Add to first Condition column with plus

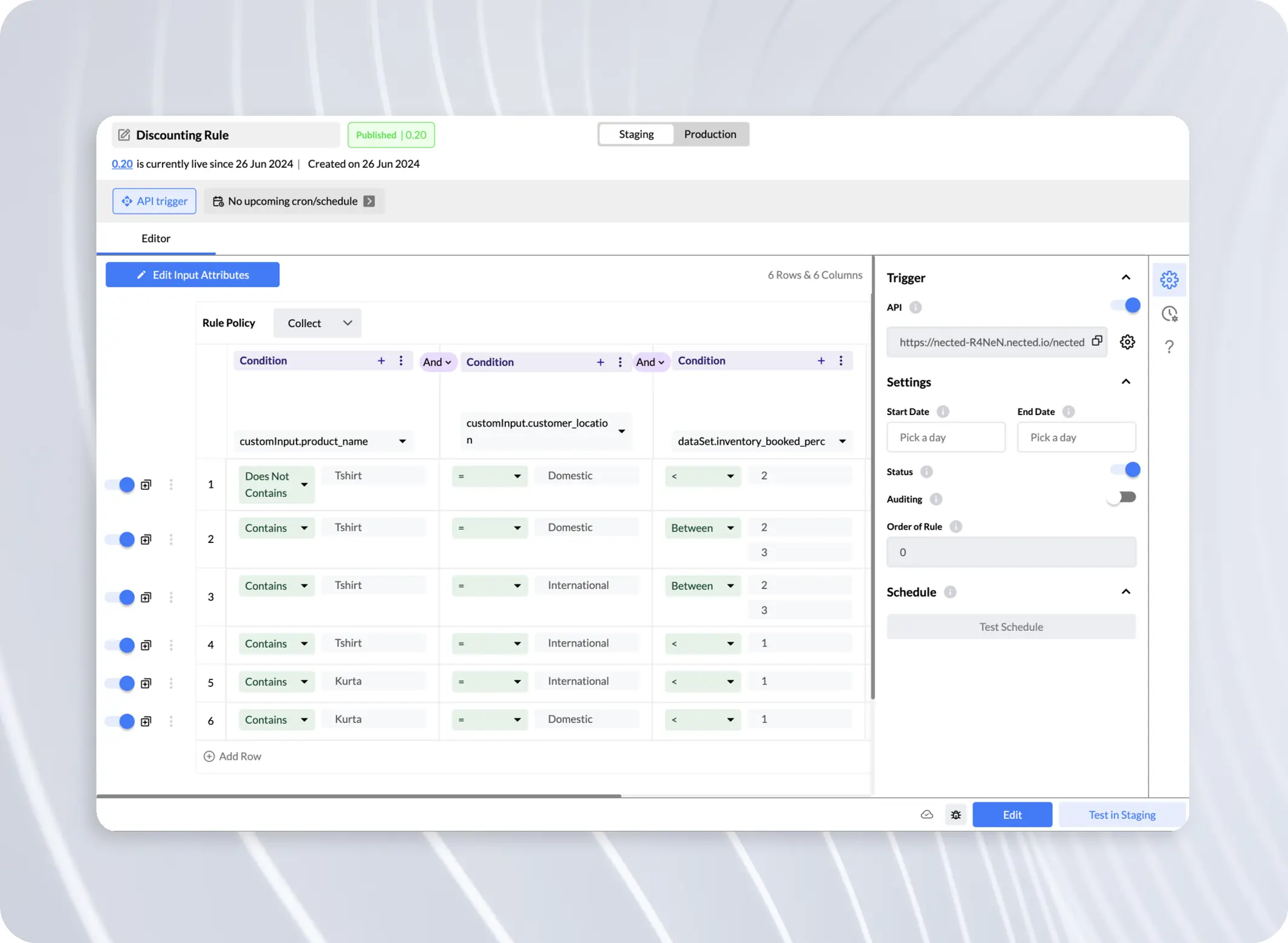click(x=381, y=361)
